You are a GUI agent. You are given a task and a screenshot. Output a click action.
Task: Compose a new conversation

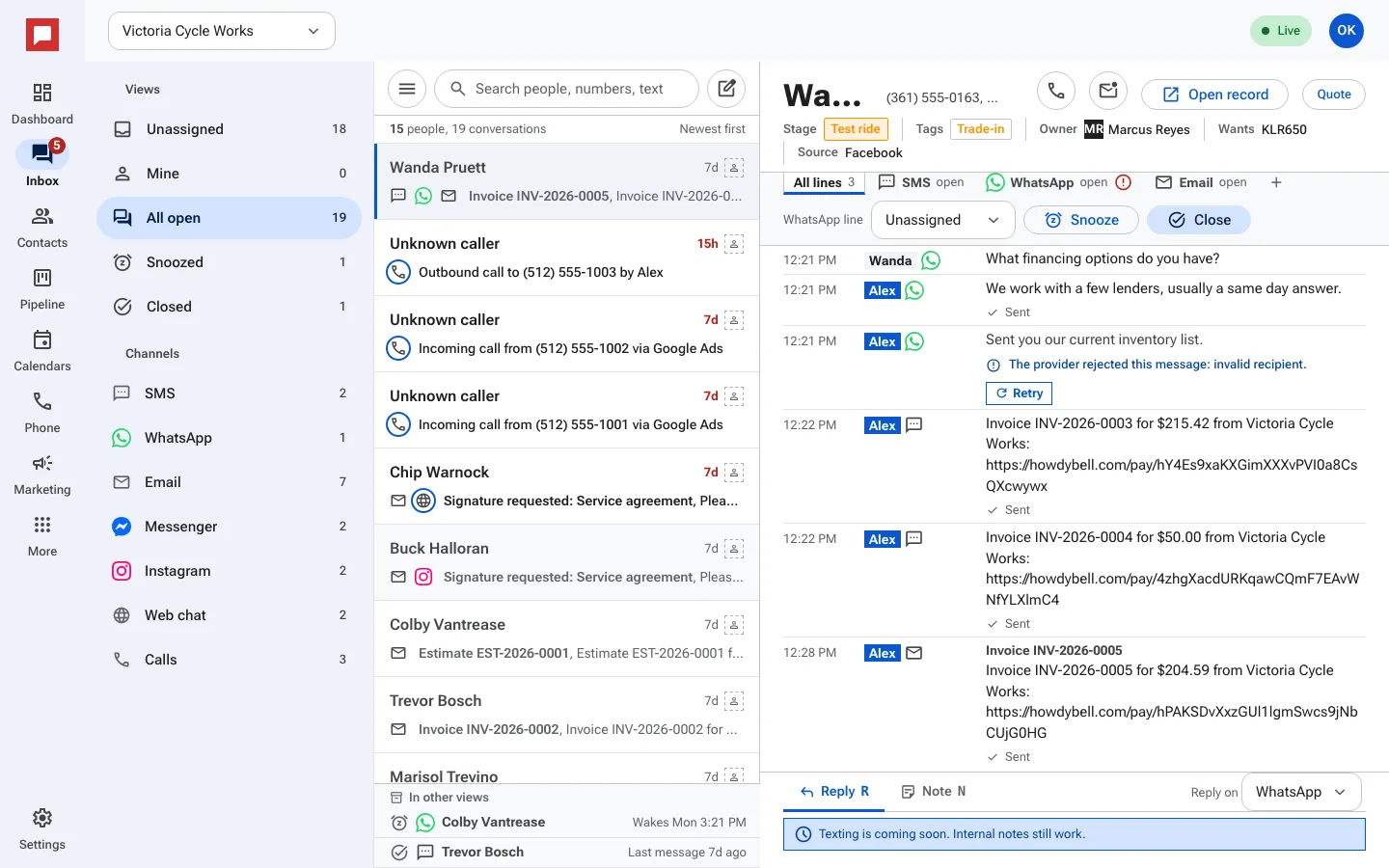[726, 89]
